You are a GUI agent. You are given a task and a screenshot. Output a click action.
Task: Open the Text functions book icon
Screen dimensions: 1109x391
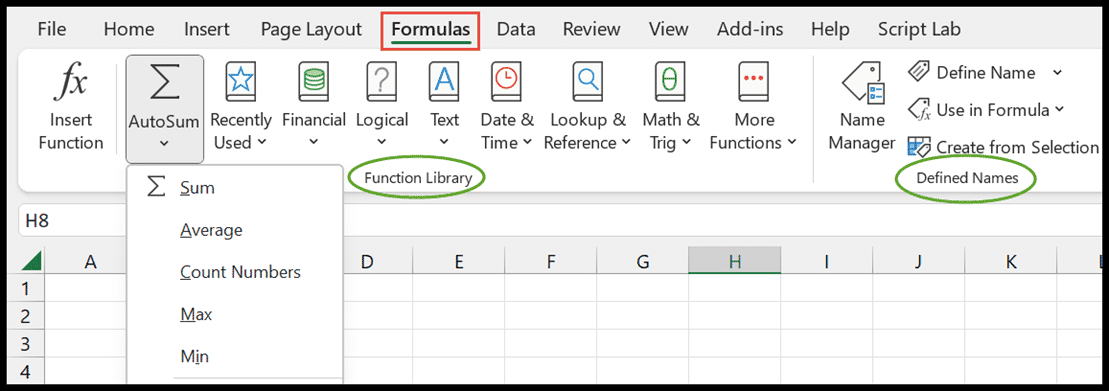[x=444, y=83]
